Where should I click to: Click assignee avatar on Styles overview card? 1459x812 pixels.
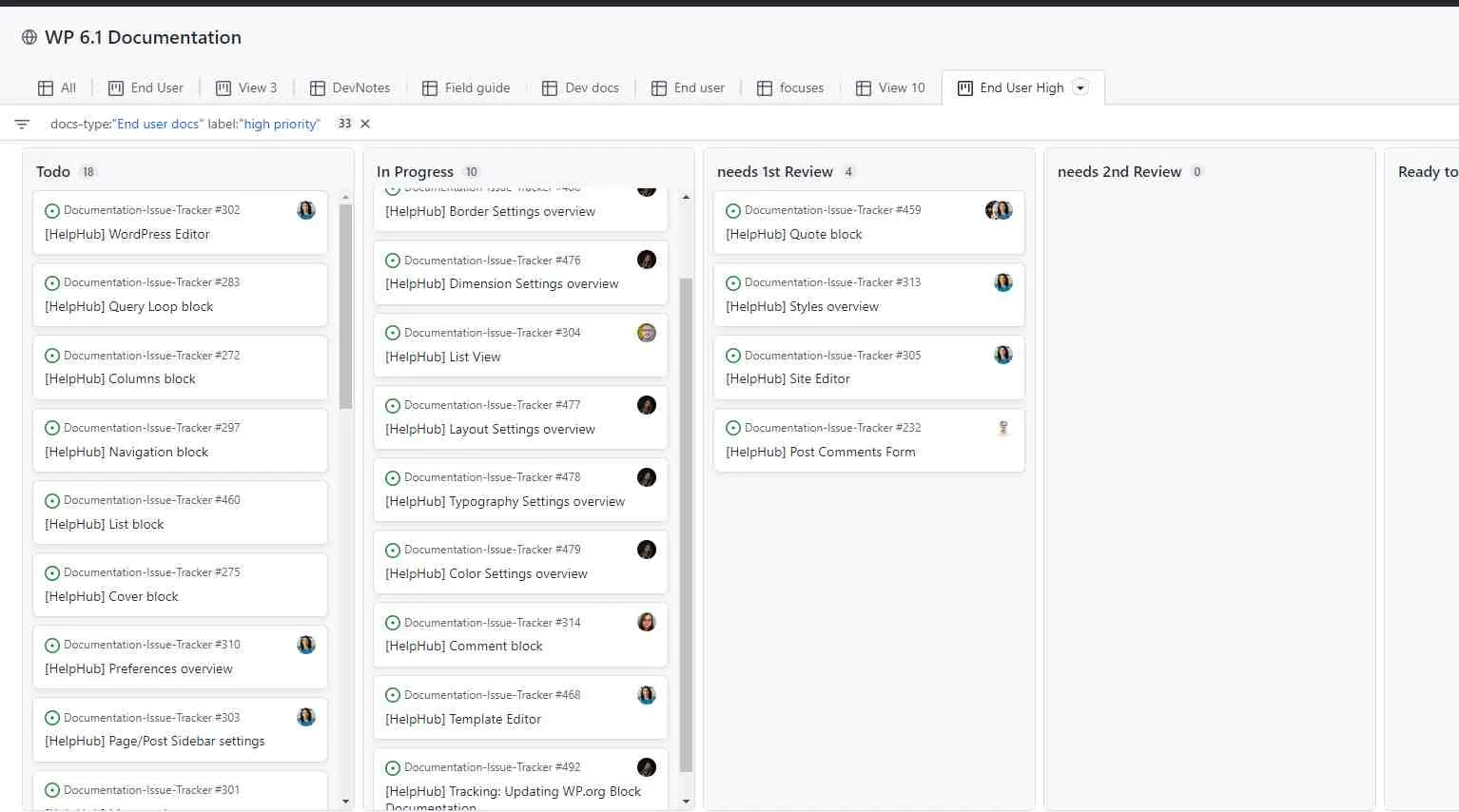(x=1003, y=282)
